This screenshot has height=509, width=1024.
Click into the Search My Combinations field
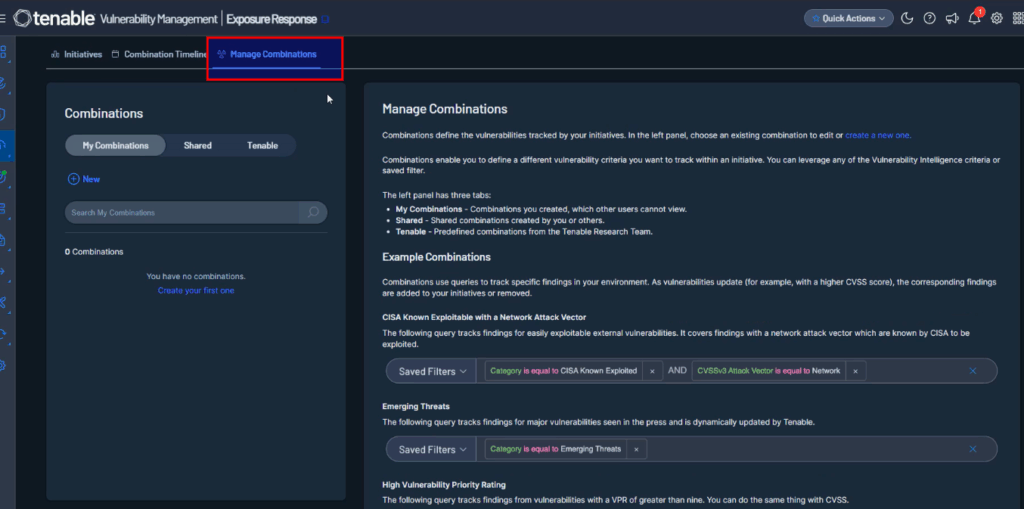point(182,212)
